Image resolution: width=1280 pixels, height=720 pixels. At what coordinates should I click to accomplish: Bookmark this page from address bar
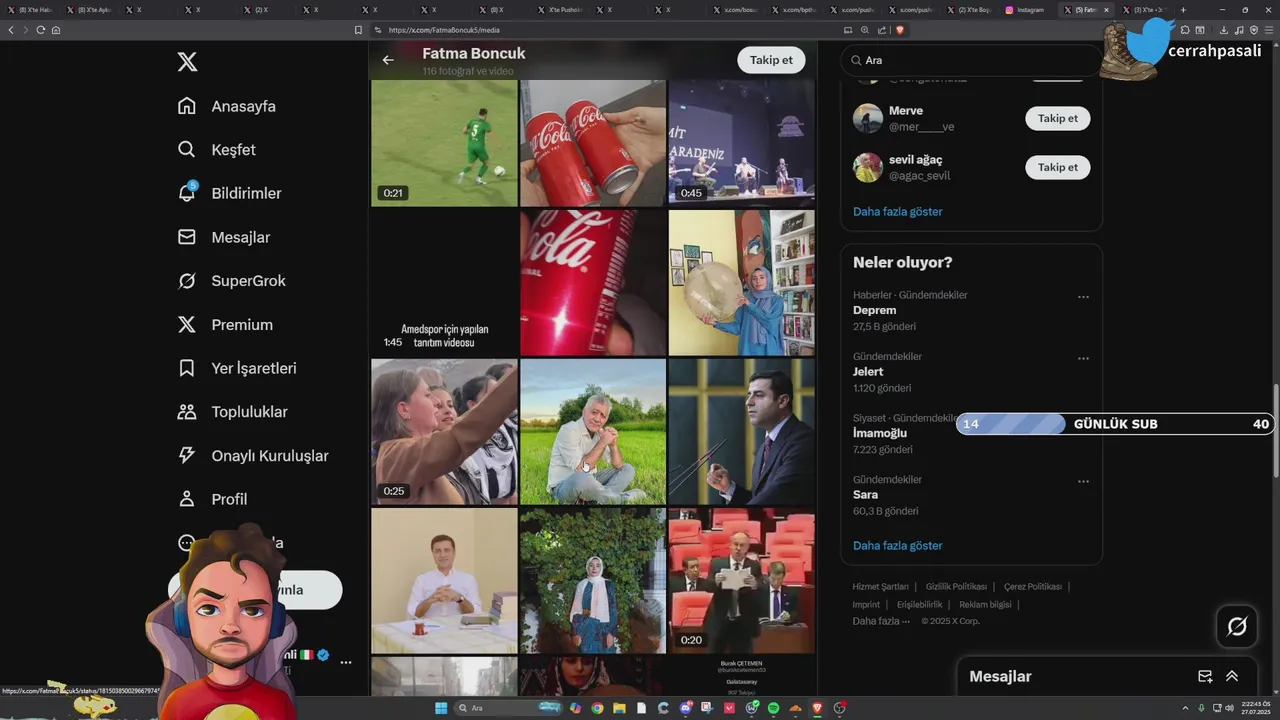tap(358, 30)
